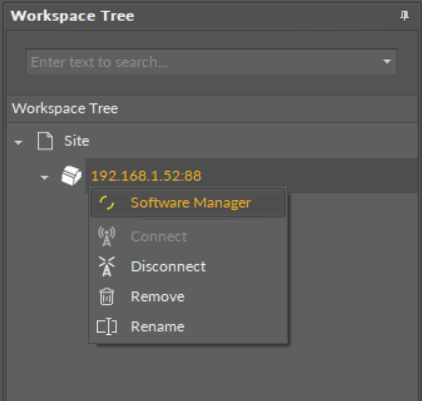Click the Disconnect antenna icon
This screenshot has height=401, width=422.
pyautogui.click(x=107, y=266)
